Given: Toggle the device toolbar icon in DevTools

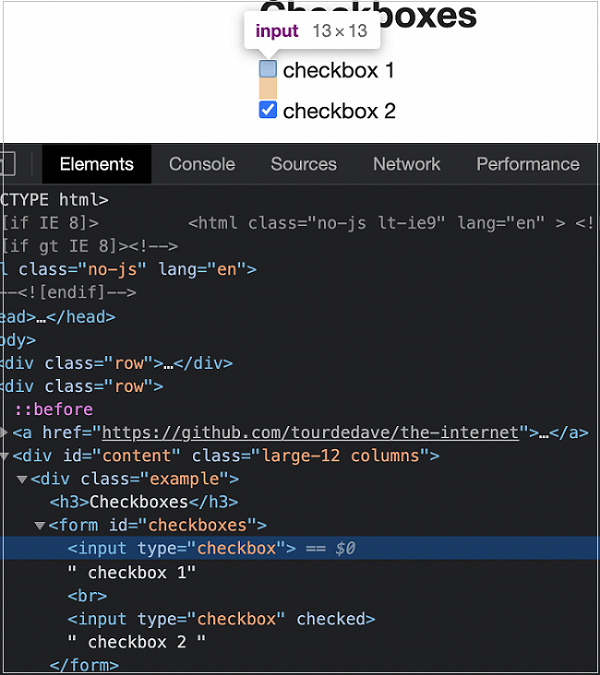Looking at the screenshot, I should point(6,164).
